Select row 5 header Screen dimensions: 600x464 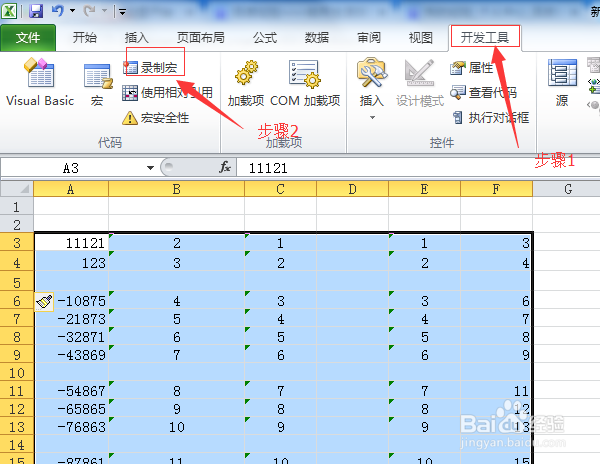(16, 283)
